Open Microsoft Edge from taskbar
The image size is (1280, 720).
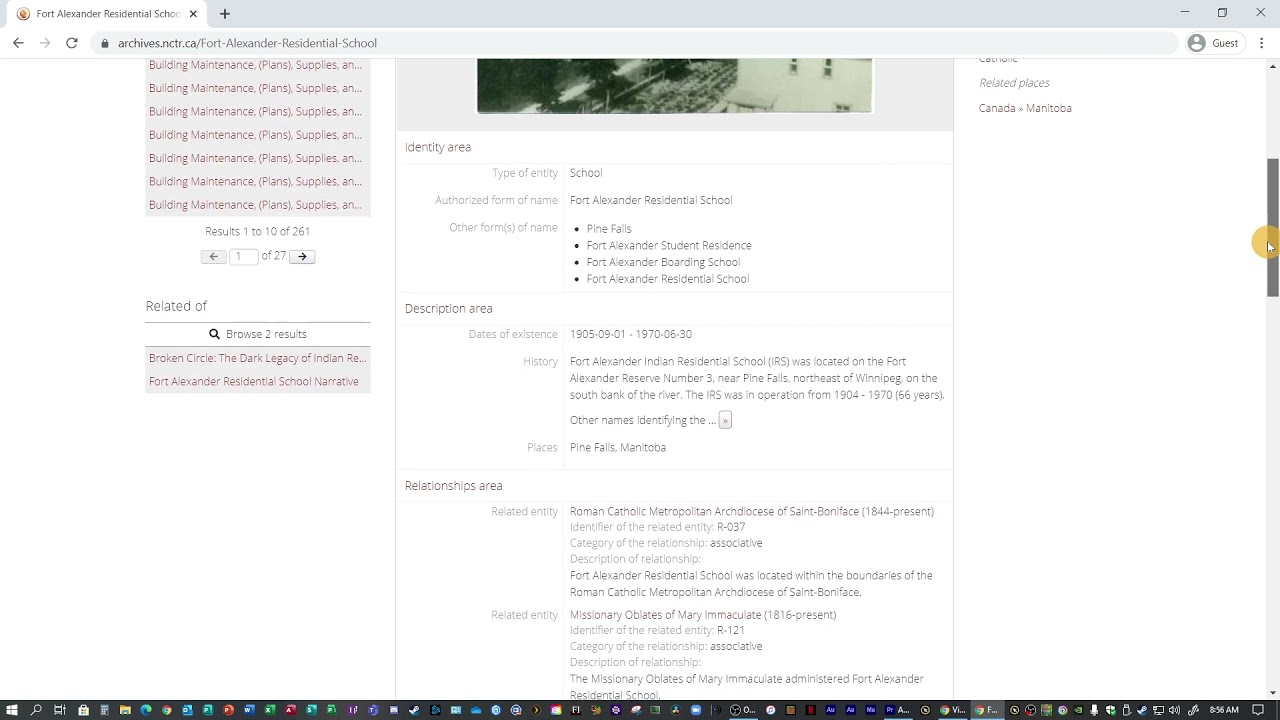(x=146, y=710)
